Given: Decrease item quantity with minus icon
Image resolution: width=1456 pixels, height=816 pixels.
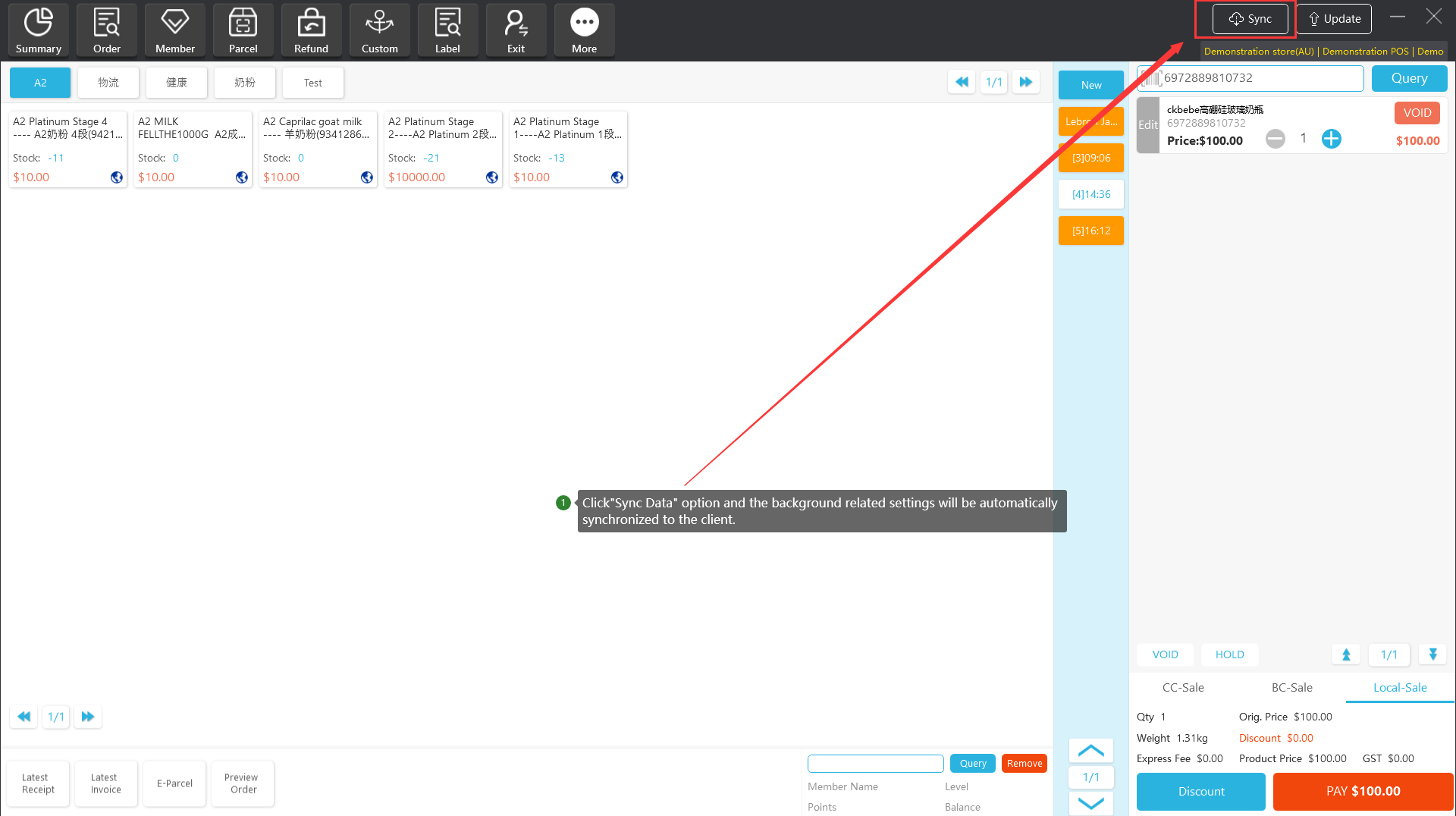Looking at the screenshot, I should coord(1276,139).
